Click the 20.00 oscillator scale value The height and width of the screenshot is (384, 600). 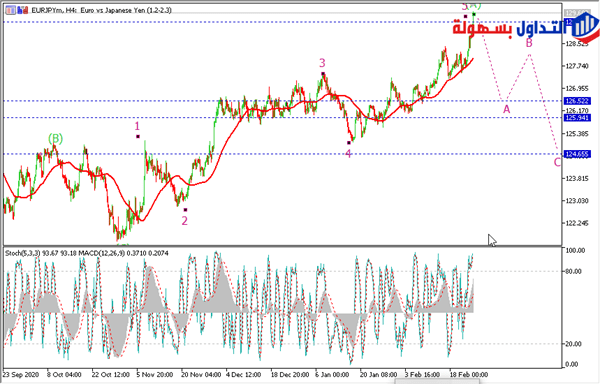coord(574,344)
